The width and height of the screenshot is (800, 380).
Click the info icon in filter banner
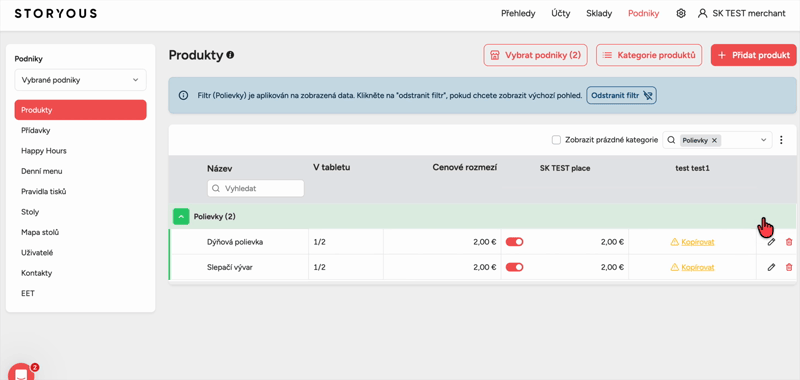click(x=183, y=95)
